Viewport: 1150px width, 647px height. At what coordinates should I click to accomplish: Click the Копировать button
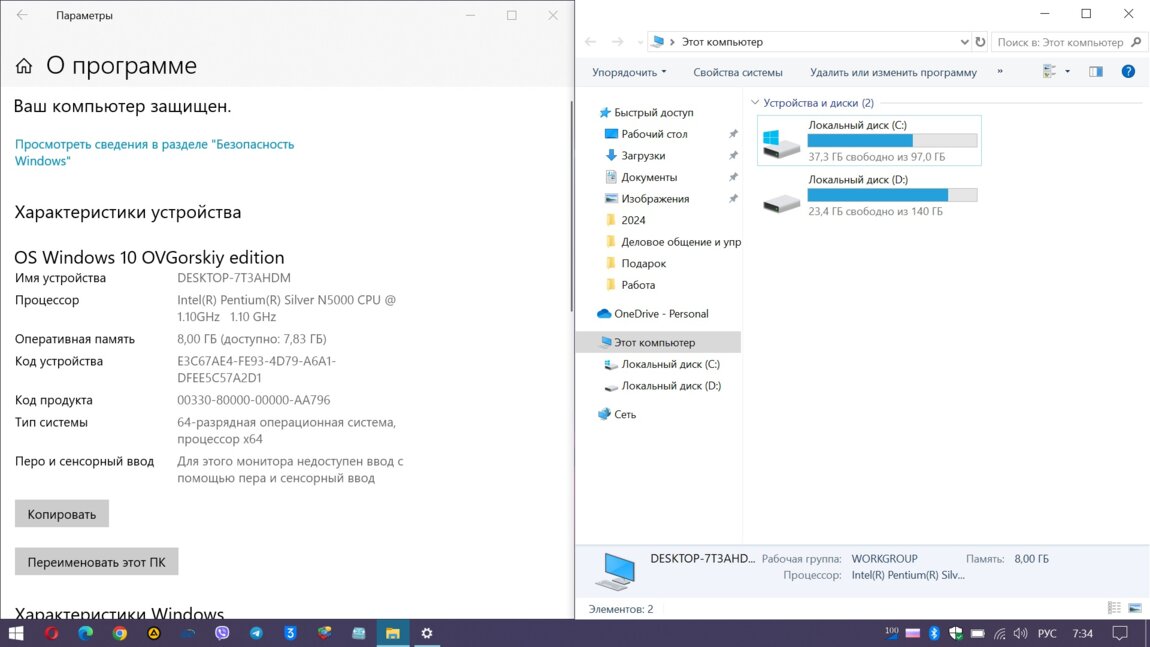[x=62, y=514]
